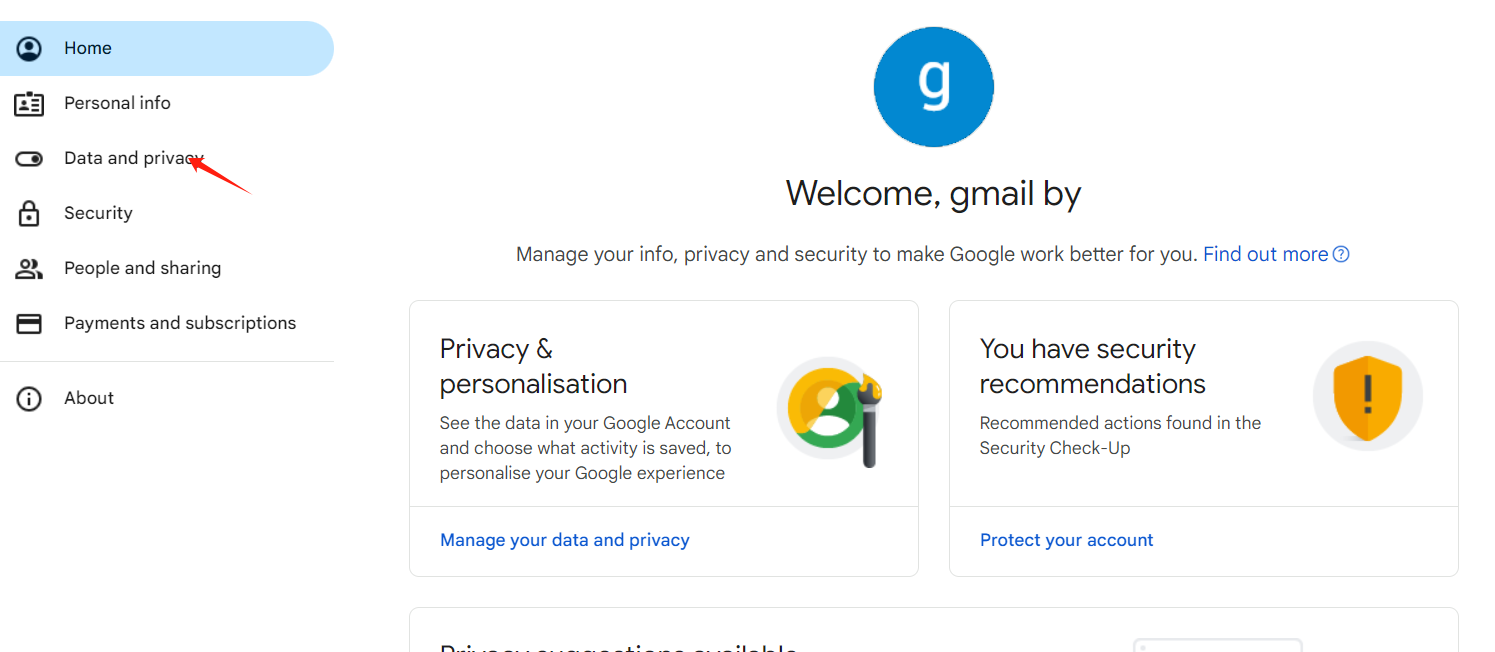Click the People and sharing icon
The image size is (1495, 652).
pyautogui.click(x=30, y=268)
